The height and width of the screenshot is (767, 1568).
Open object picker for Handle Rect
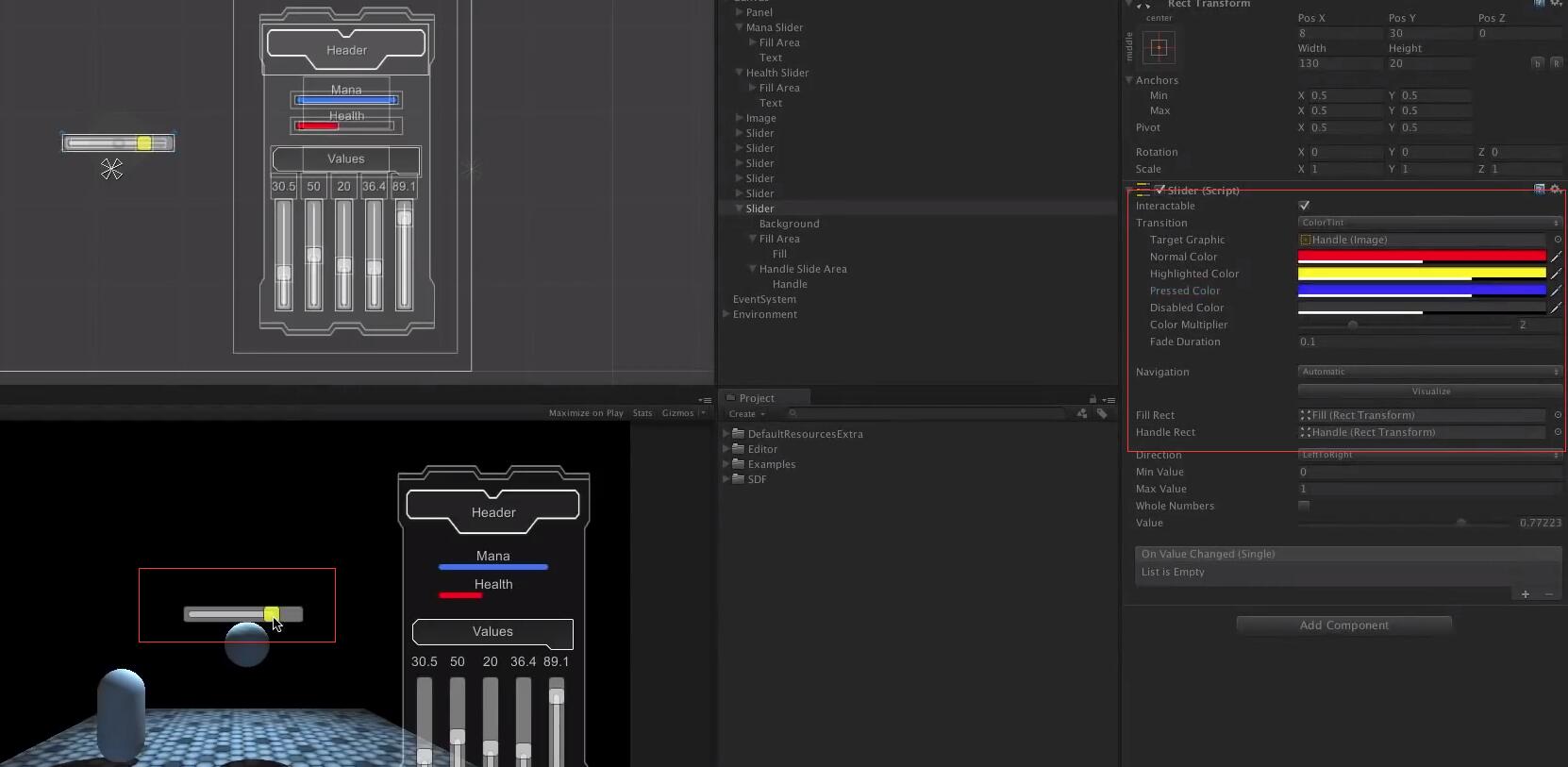coord(1558,432)
